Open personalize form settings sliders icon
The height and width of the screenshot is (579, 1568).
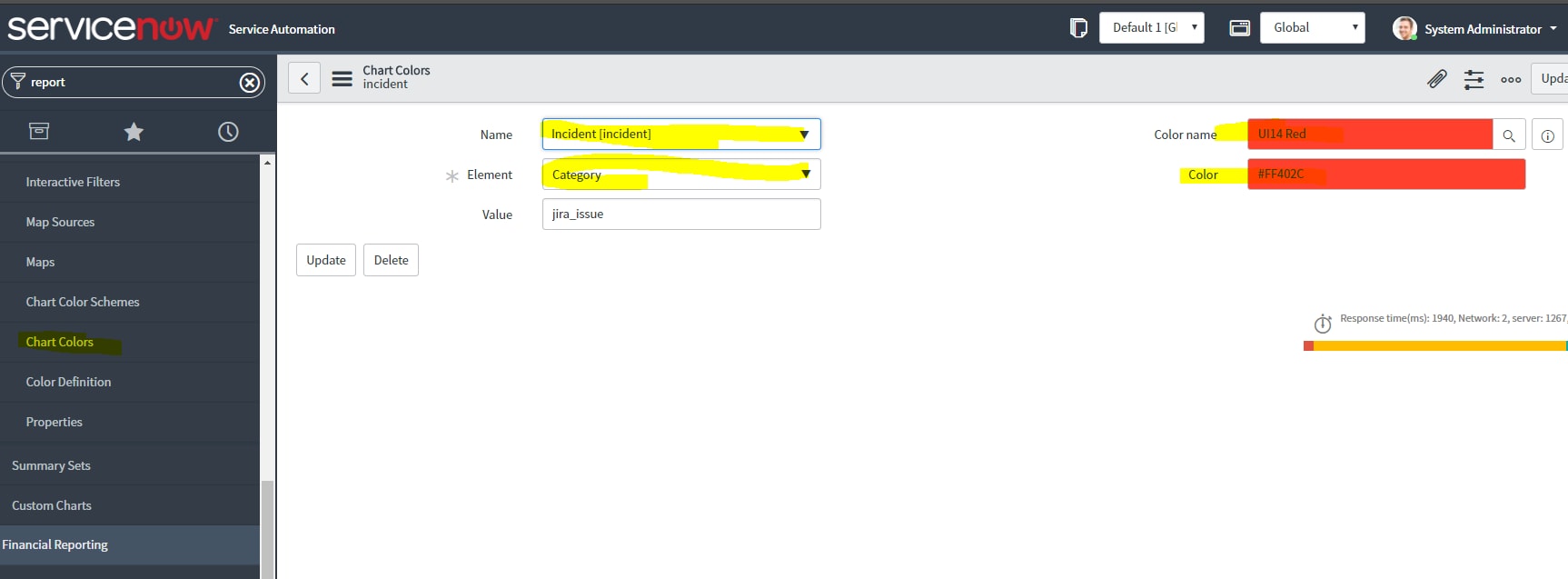[x=1474, y=79]
